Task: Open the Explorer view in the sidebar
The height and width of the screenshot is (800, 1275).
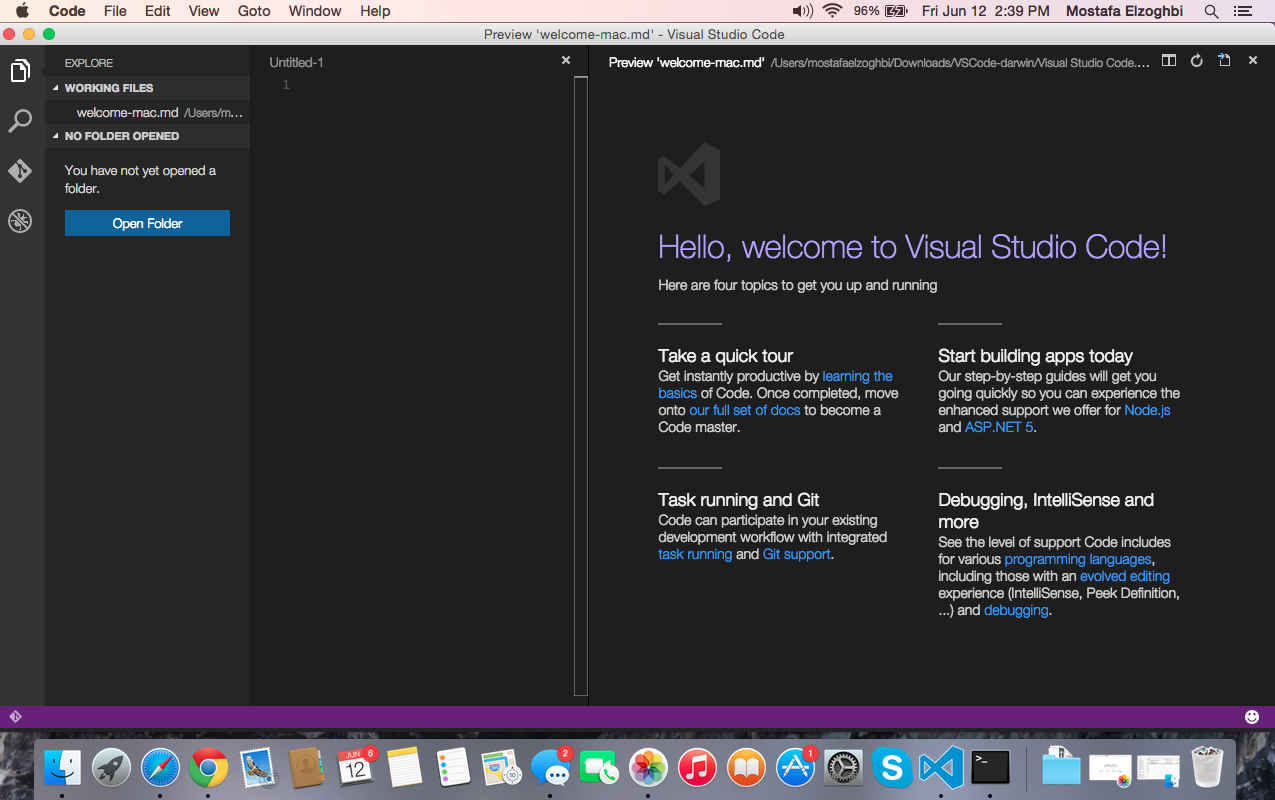Action: click(20, 71)
